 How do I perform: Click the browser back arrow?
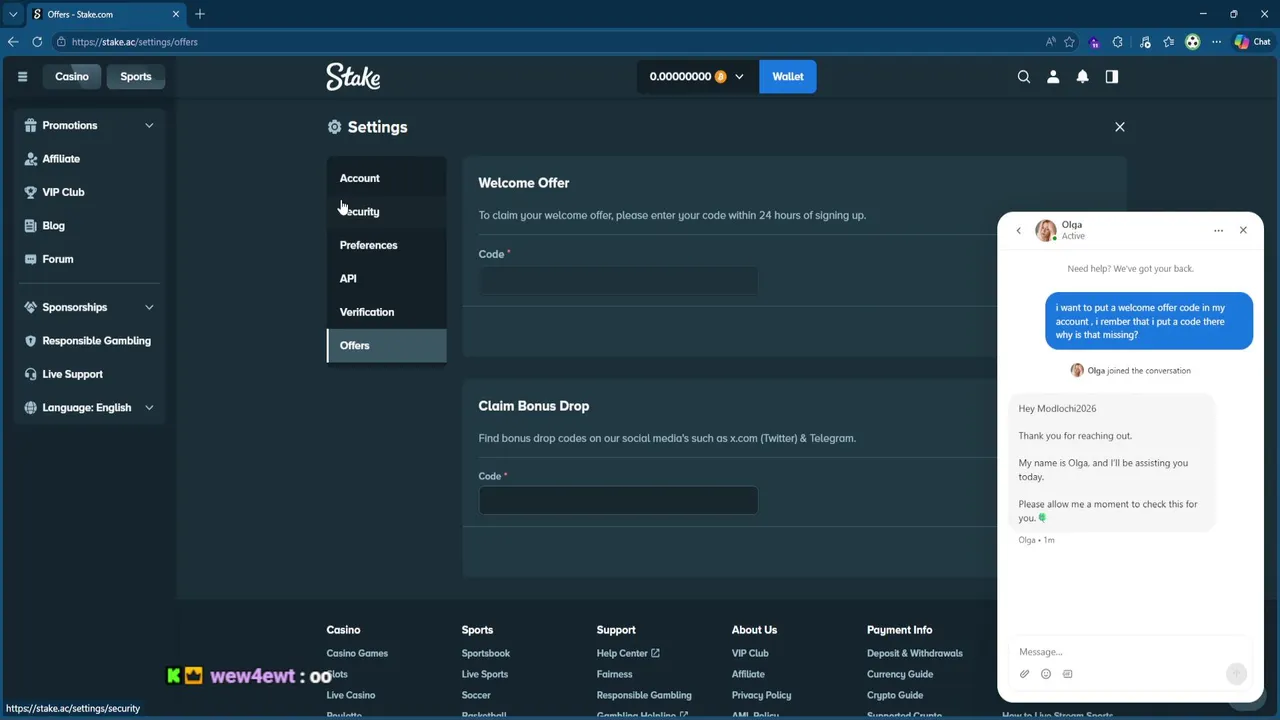pos(13,42)
